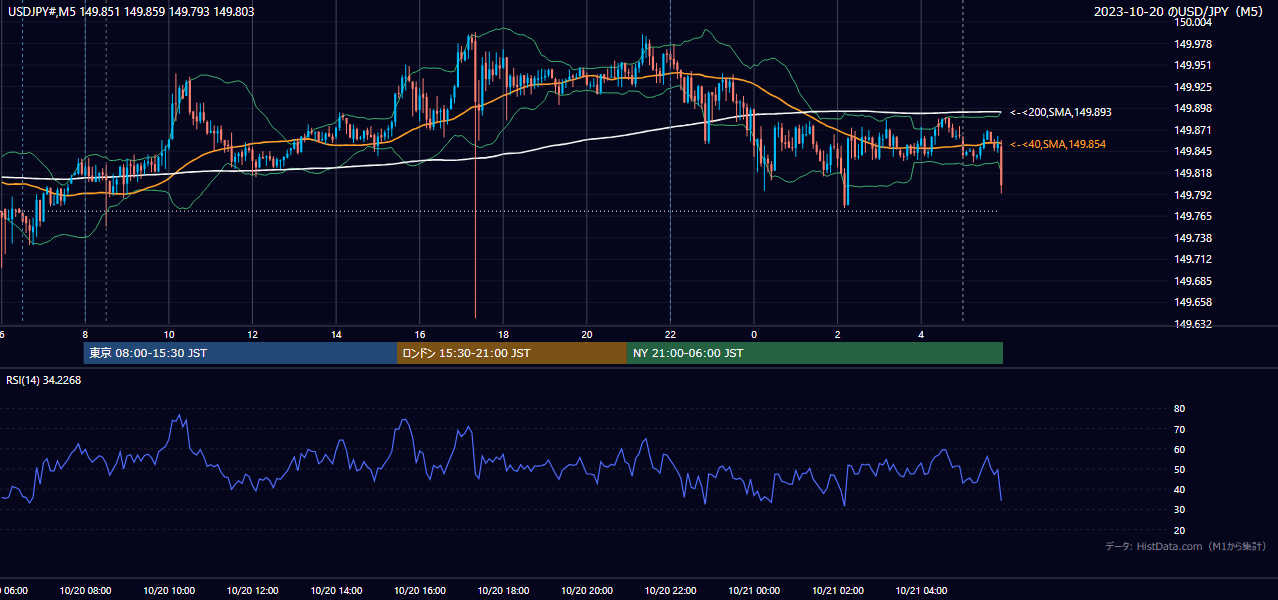Click the 10/21 02:00 date label
This screenshot has width=1278, height=600.
pyautogui.click(x=838, y=591)
